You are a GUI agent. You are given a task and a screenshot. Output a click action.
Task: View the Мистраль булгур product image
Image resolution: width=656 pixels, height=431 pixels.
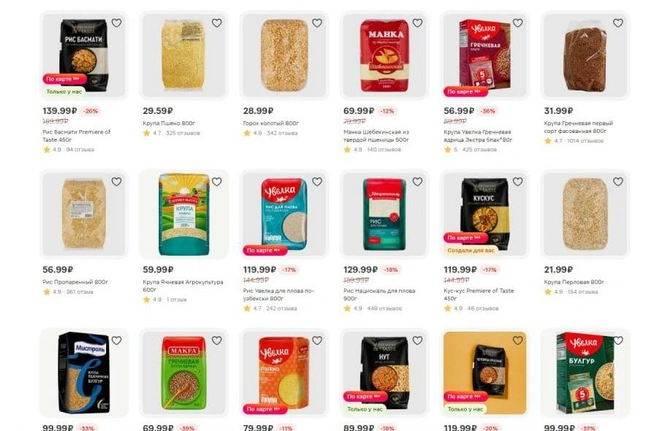(84, 372)
